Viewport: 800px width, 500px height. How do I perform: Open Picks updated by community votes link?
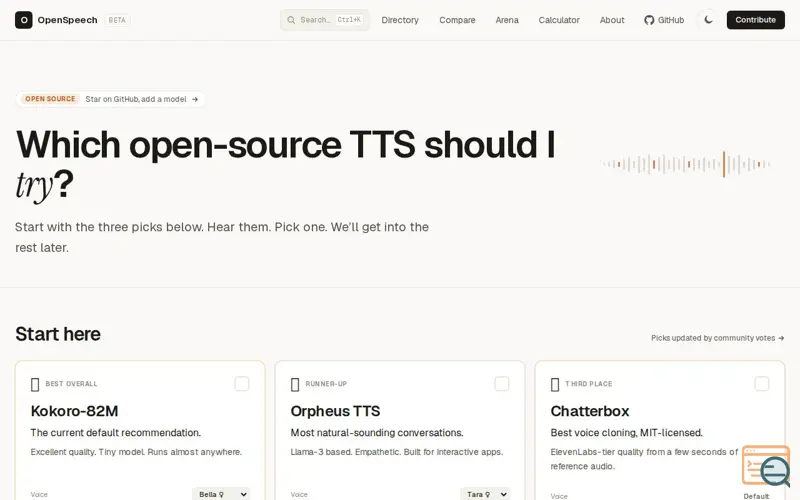pos(717,338)
